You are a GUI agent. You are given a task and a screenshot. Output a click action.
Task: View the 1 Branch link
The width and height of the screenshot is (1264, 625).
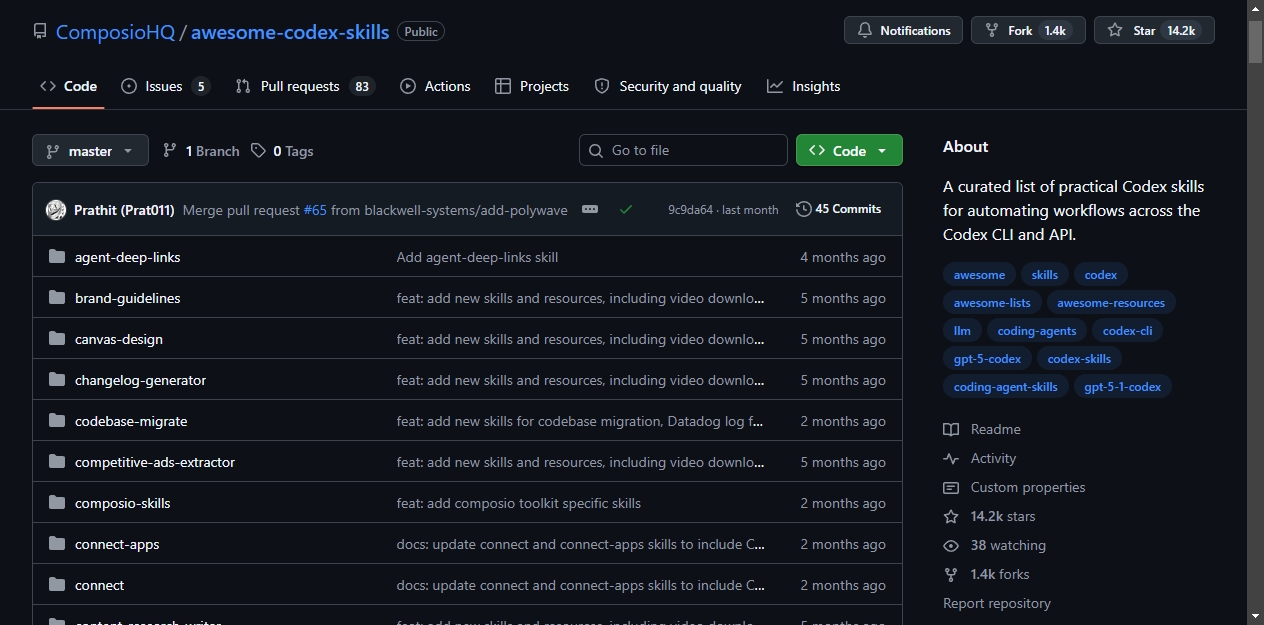(x=201, y=151)
